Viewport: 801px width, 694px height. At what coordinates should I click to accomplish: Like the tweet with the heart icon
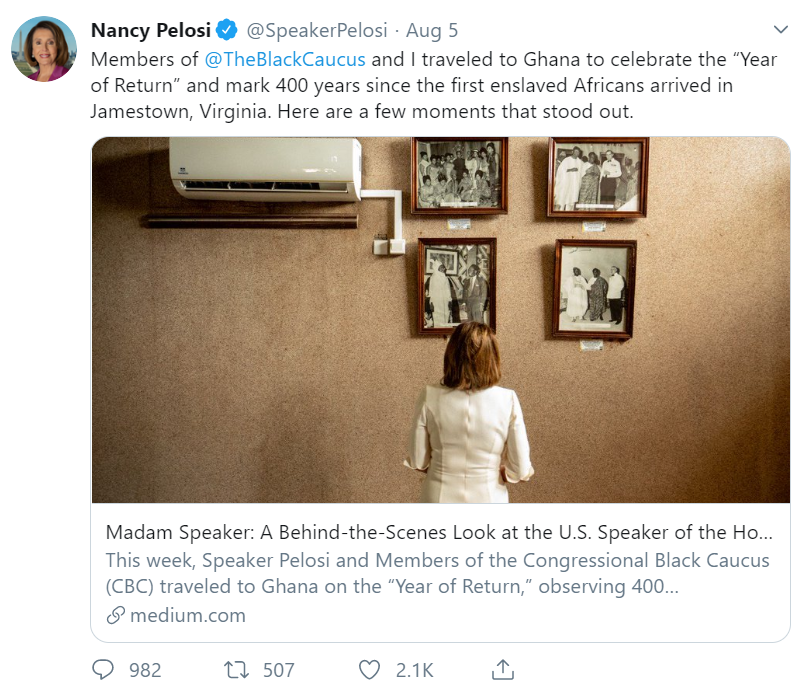click(370, 669)
